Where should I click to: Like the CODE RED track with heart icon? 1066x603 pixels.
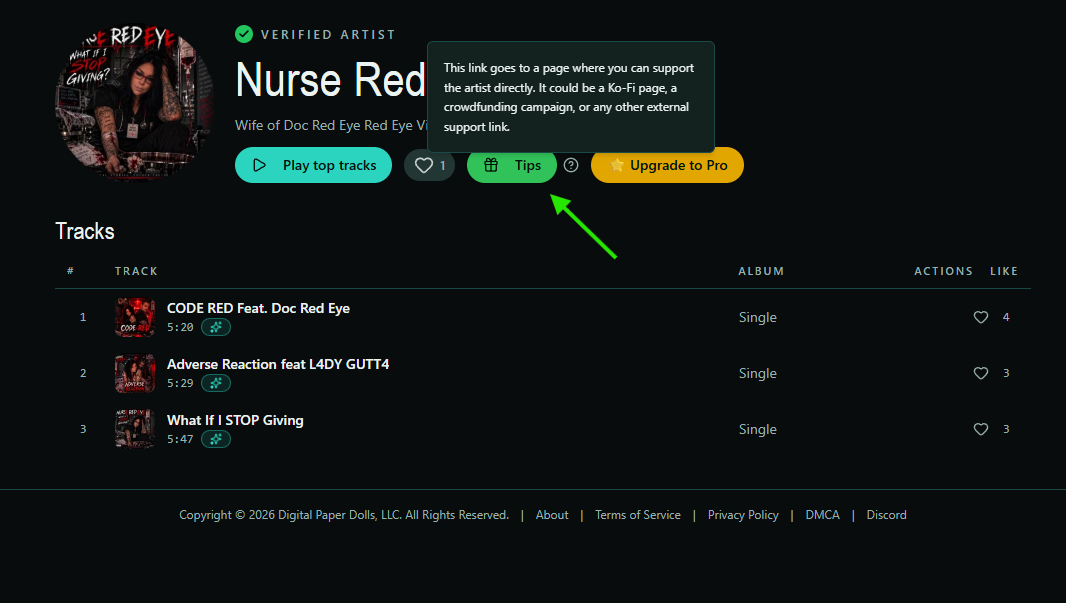pos(981,317)
